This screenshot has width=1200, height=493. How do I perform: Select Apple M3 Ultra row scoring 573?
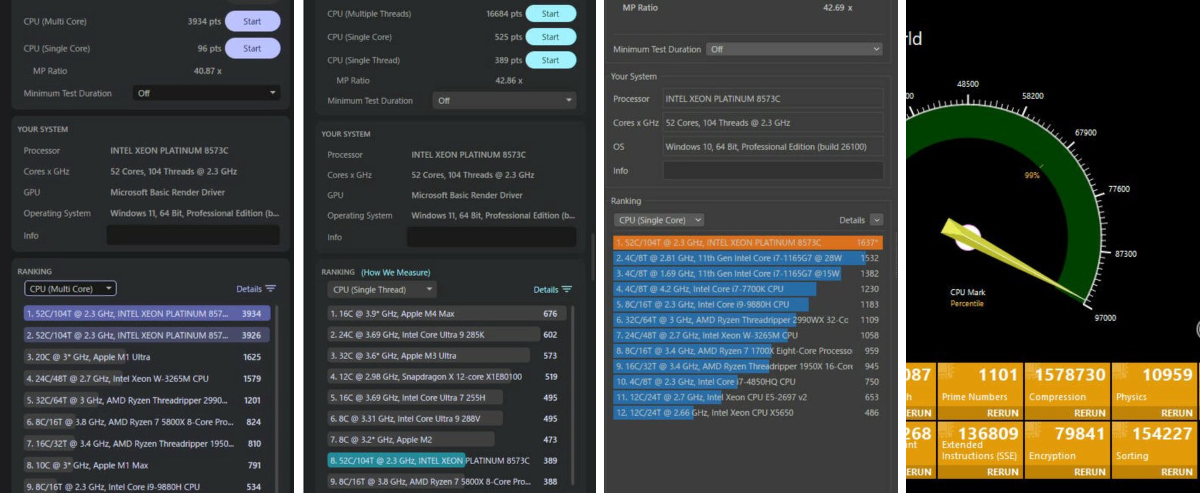[x=446, y=356]
